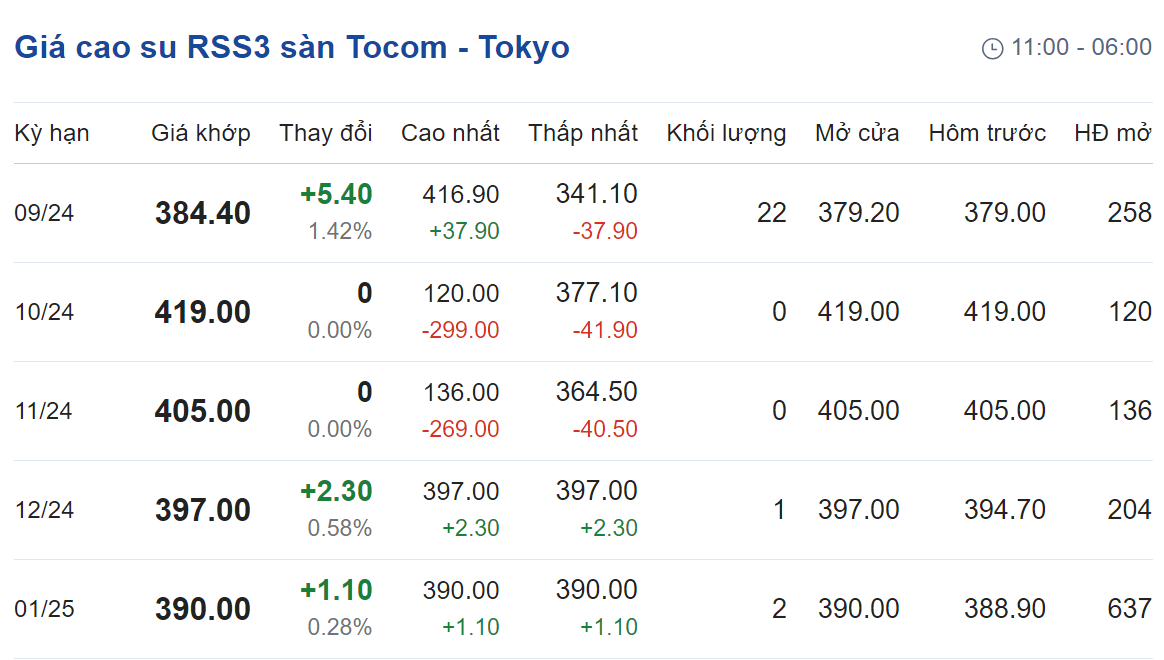
Task: Select the Mở cửa column header
Action: 857,133
